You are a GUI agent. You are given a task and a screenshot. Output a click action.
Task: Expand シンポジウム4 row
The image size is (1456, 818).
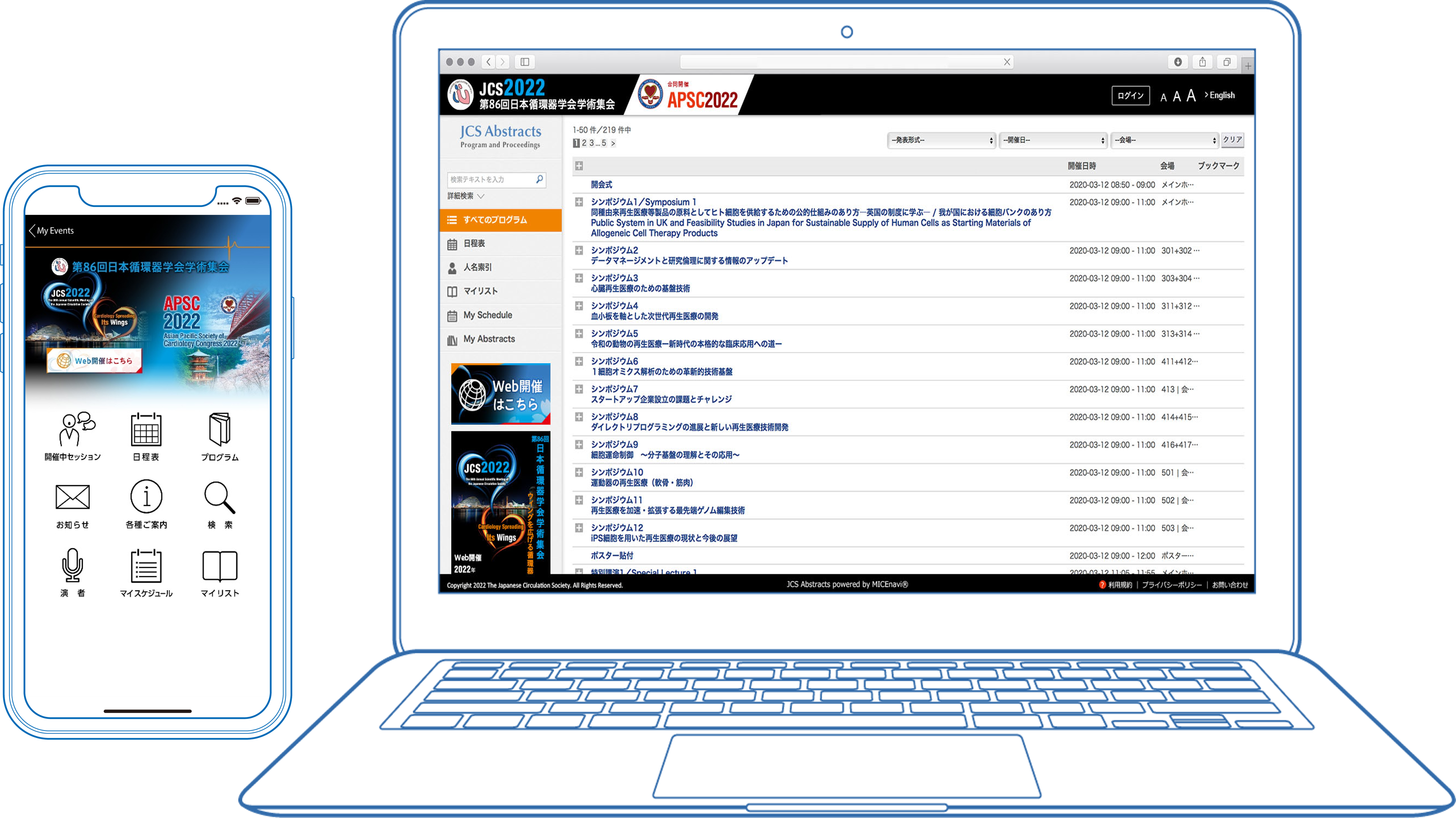579,305
